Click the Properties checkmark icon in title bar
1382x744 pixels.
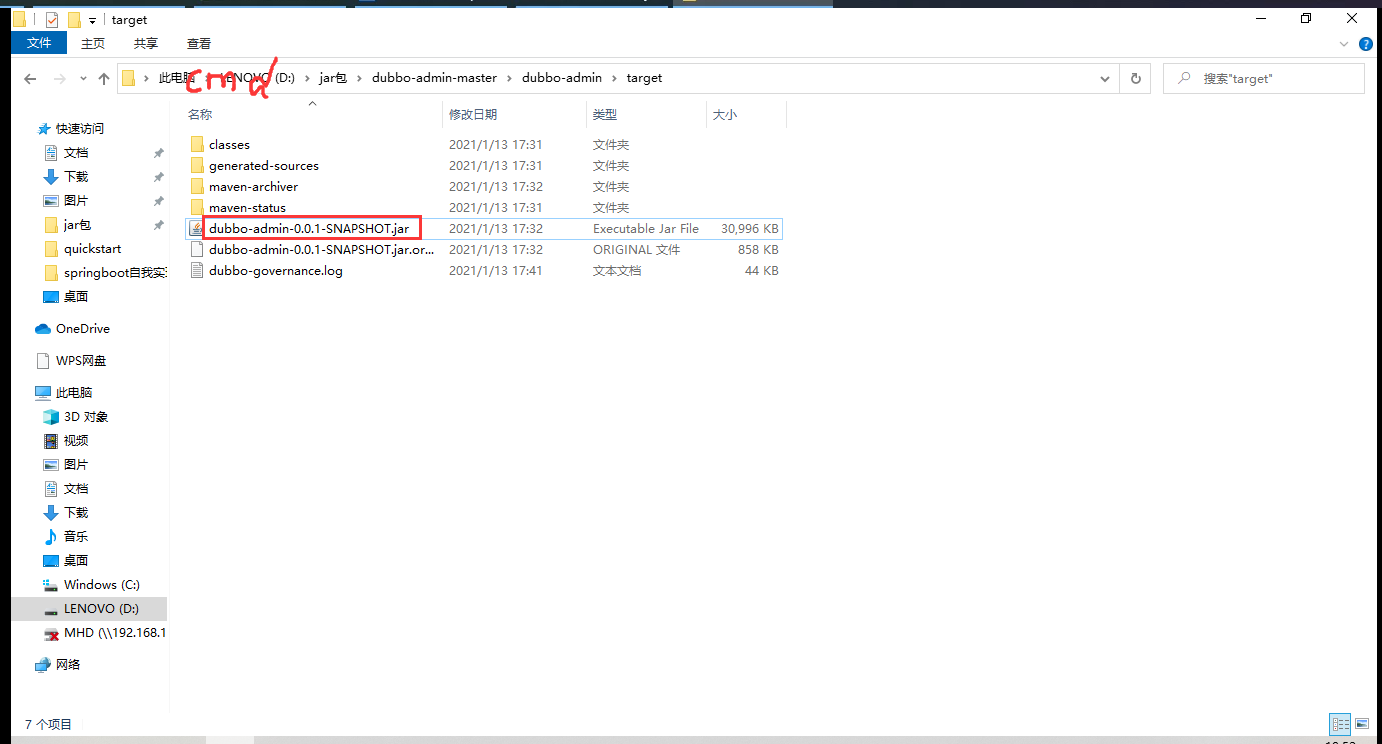point(52,19)
